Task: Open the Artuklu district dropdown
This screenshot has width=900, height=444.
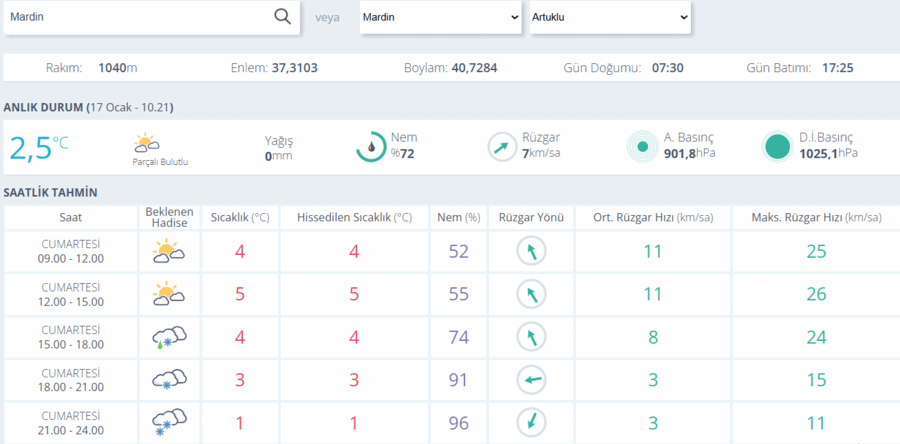Action: (610, 17)
